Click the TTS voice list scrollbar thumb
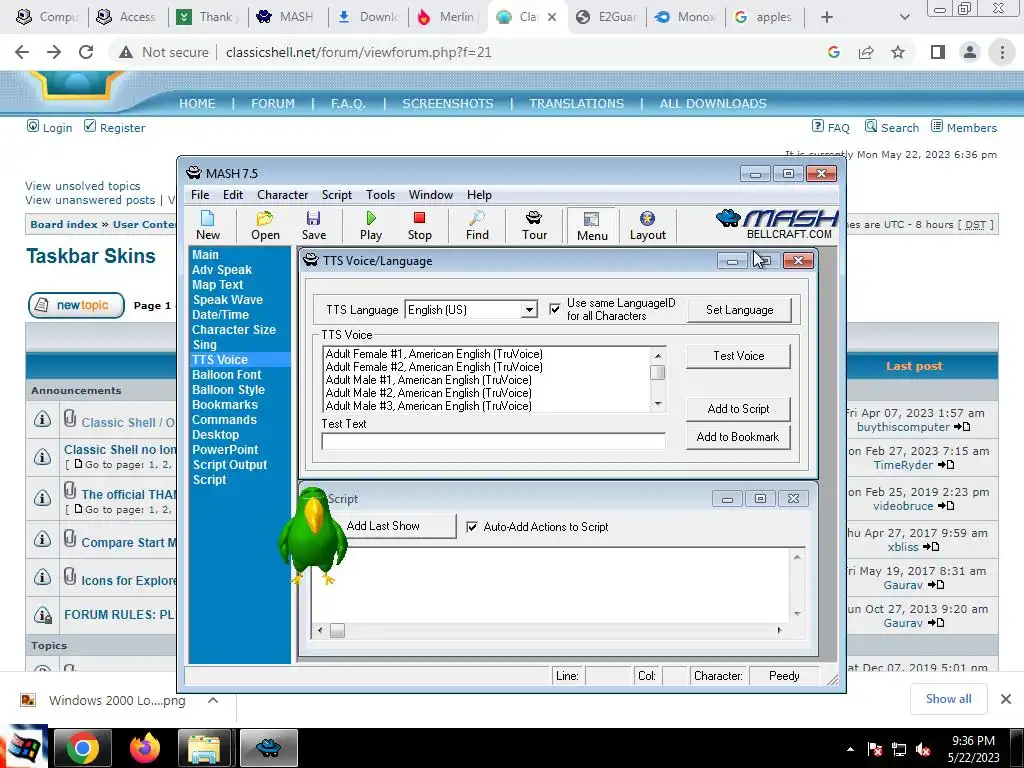Screen dimensions: 1024x768 pyautogui.click(x=658, y=372)
